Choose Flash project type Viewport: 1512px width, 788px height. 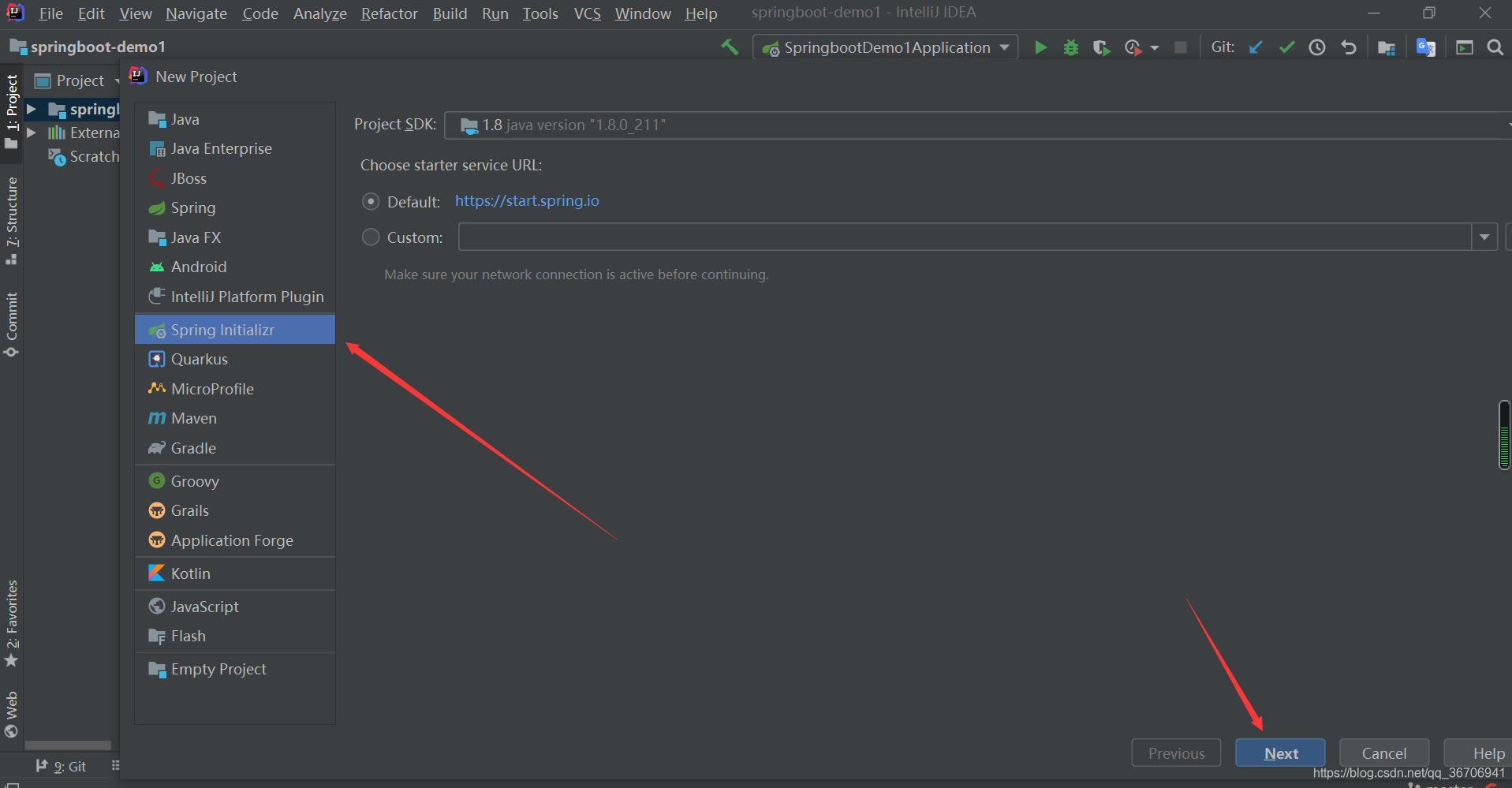pyautogui.click(x=235, y=636)
